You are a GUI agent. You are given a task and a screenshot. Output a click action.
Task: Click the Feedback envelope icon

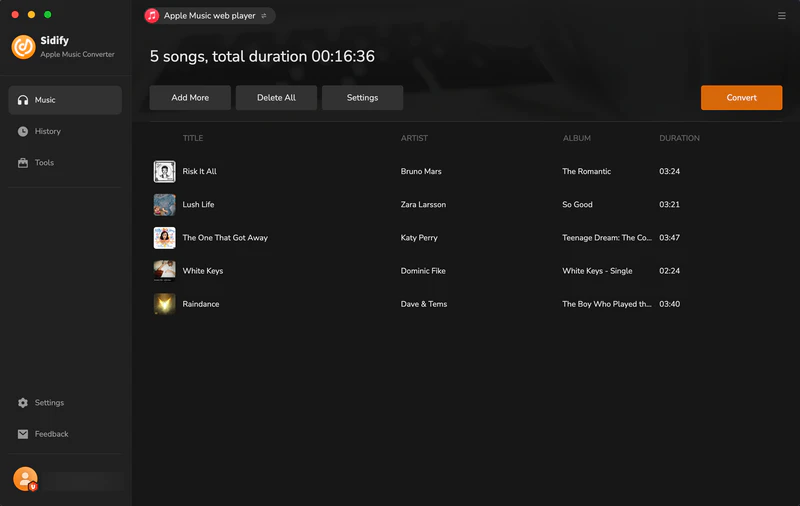(x=23, y=434)
